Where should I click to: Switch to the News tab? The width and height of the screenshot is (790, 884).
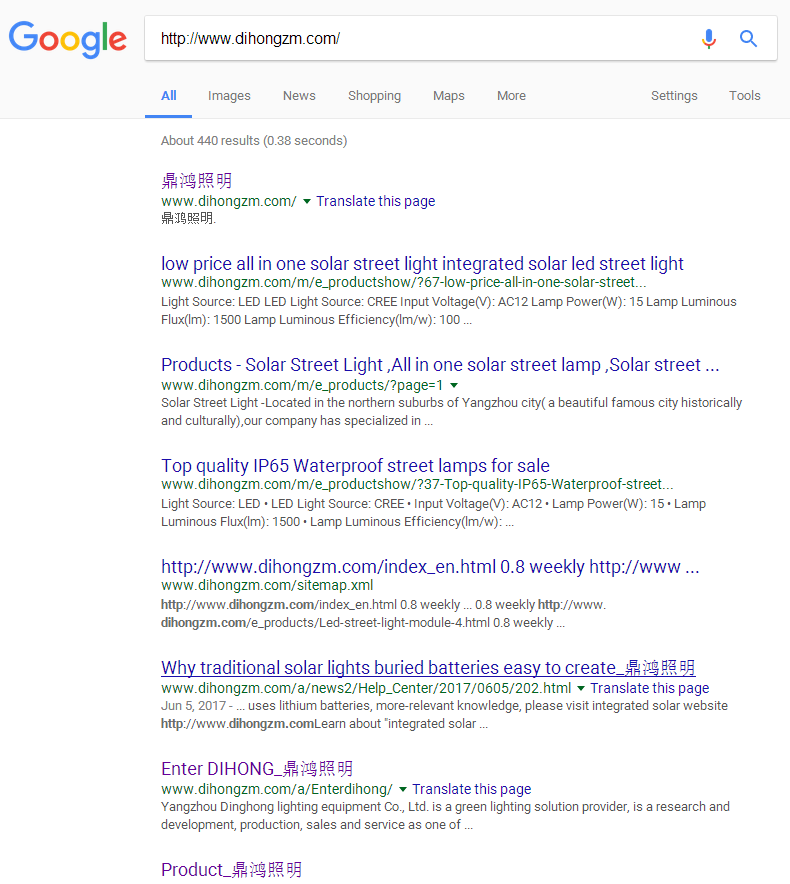pos(299,96)
